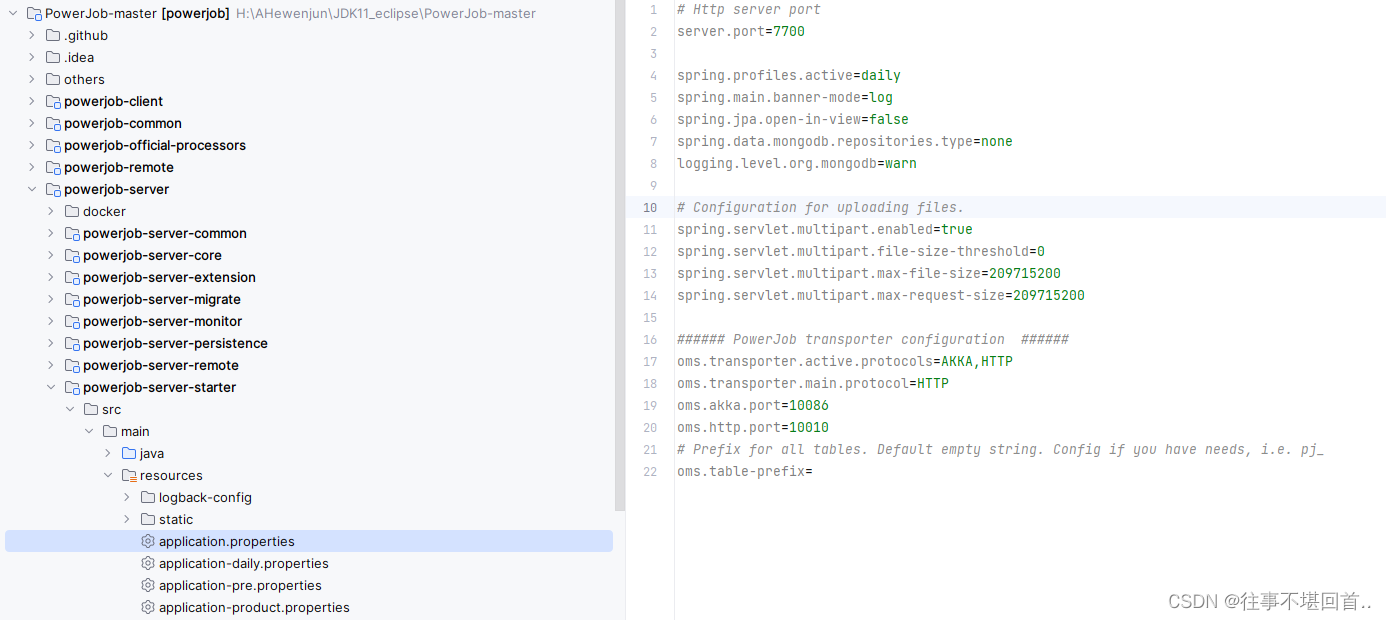Expand the .github folder chevron

32,35
